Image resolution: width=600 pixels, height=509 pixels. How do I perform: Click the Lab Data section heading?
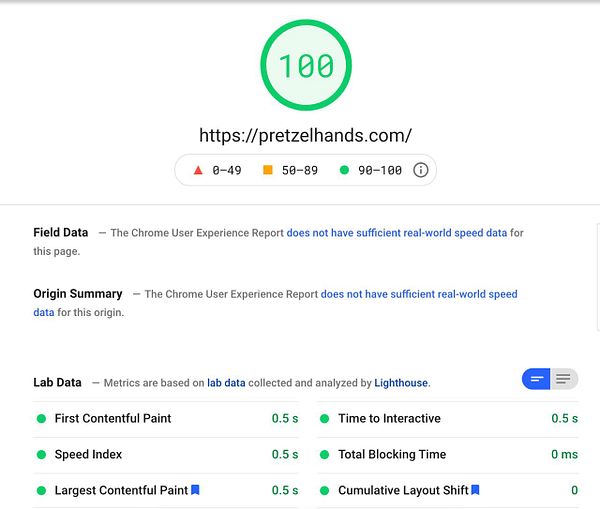57,382
